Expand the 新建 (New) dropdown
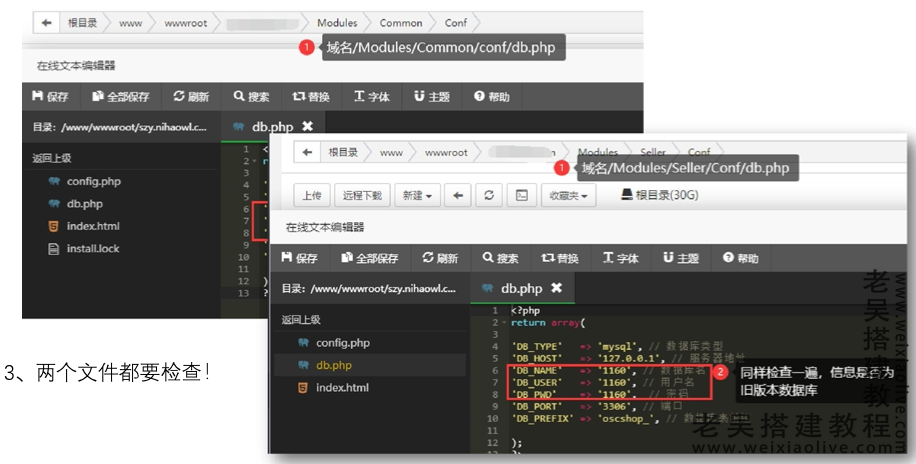 (x=418, y=196)
